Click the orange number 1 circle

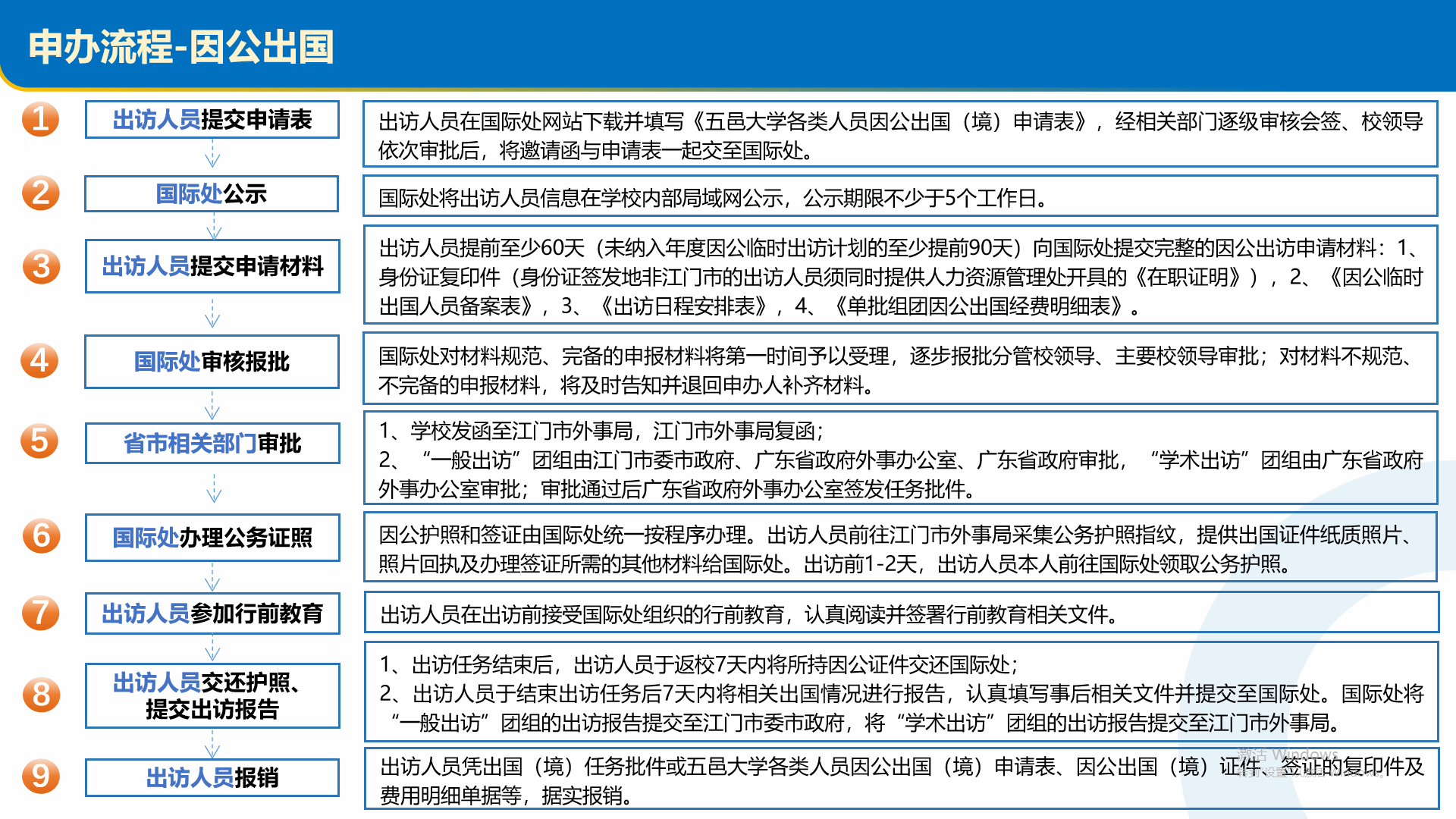click(40, 119)
